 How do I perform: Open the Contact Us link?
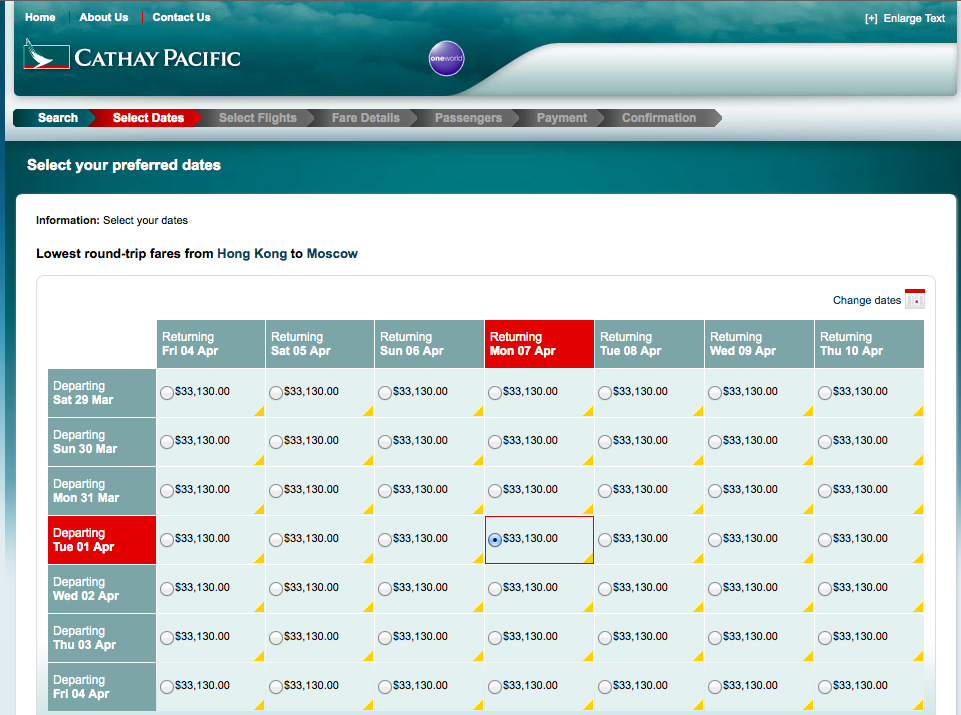[x=181, y=17]
